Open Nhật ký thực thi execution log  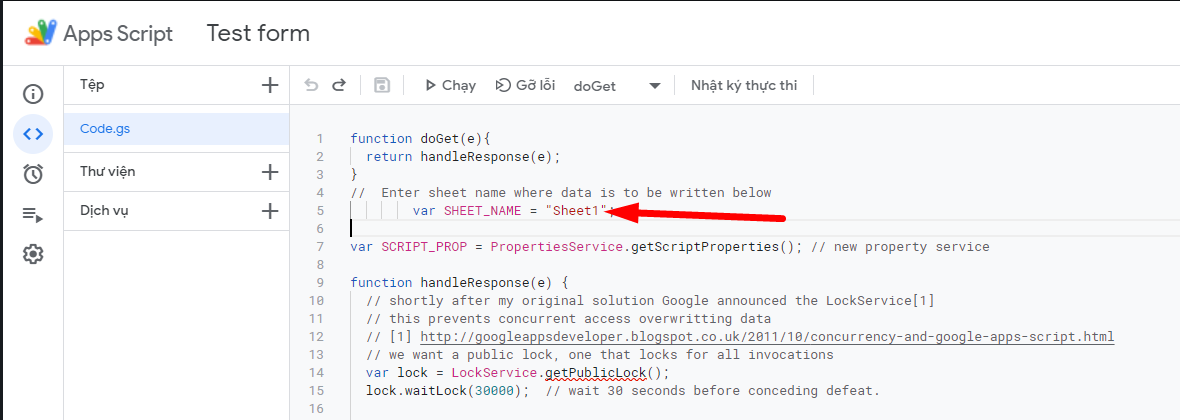tap(744, 86)
